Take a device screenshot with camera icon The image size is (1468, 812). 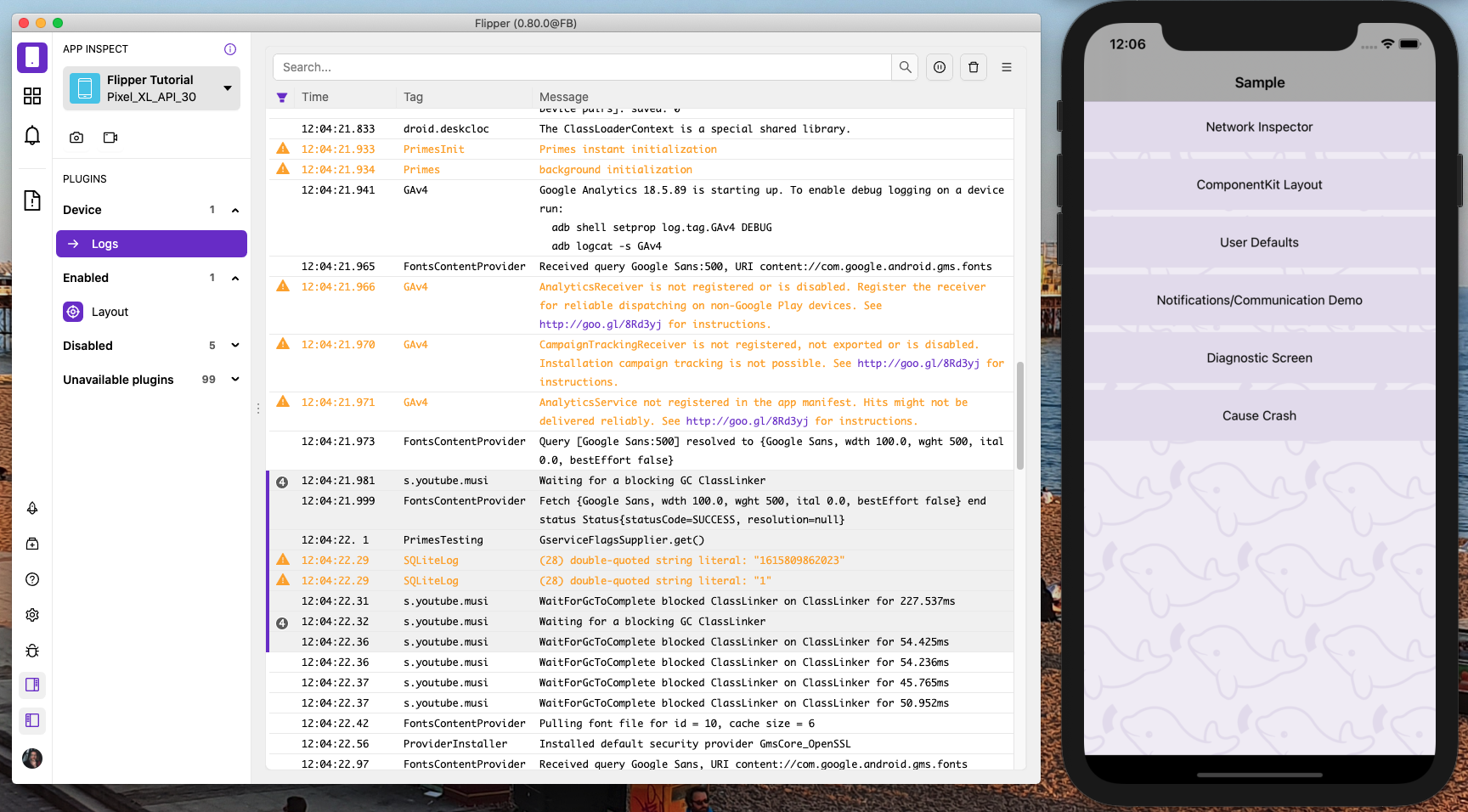pos(76,138)
